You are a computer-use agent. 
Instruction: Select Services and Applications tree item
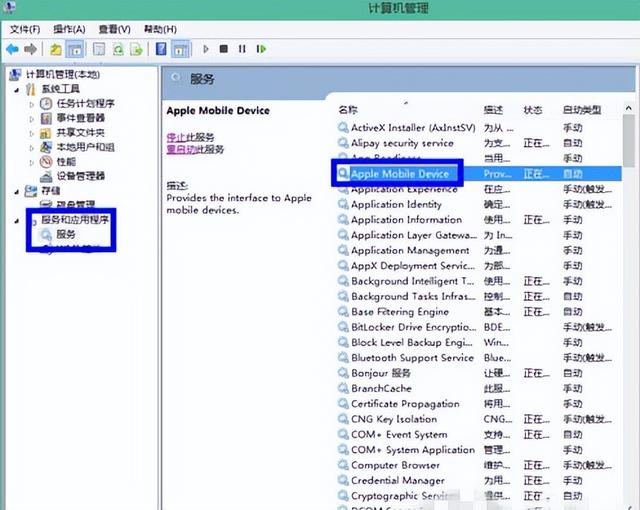pyautogui.click(x=75, y=220)
